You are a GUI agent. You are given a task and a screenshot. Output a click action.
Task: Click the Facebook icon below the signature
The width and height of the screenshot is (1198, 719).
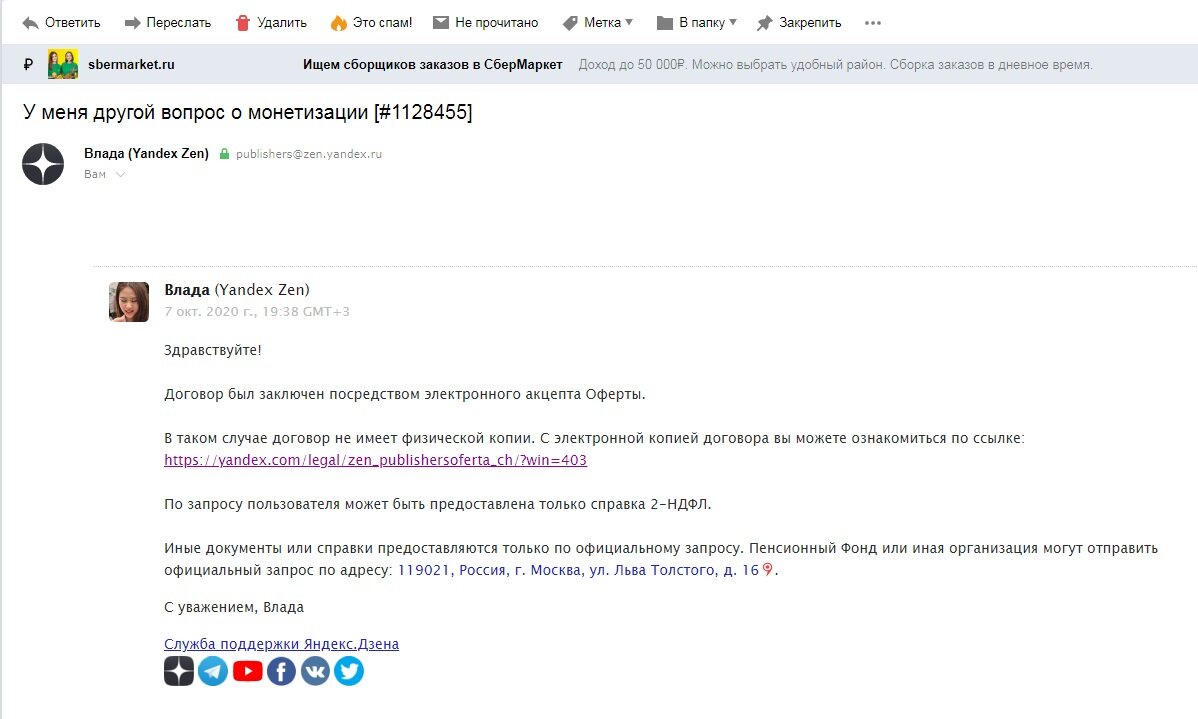coord(281,670)
